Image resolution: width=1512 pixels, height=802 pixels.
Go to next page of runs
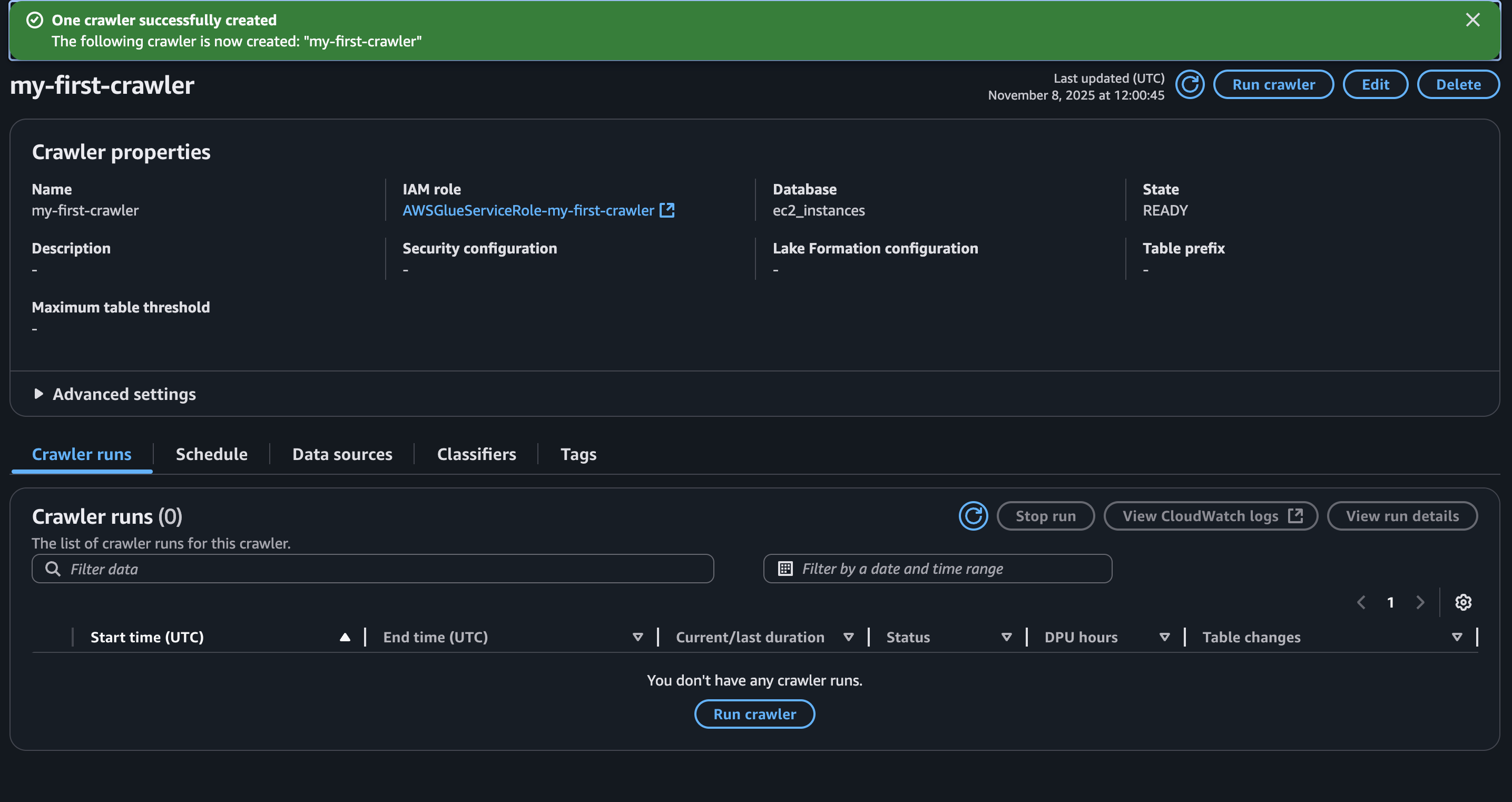click(1420, 602)
